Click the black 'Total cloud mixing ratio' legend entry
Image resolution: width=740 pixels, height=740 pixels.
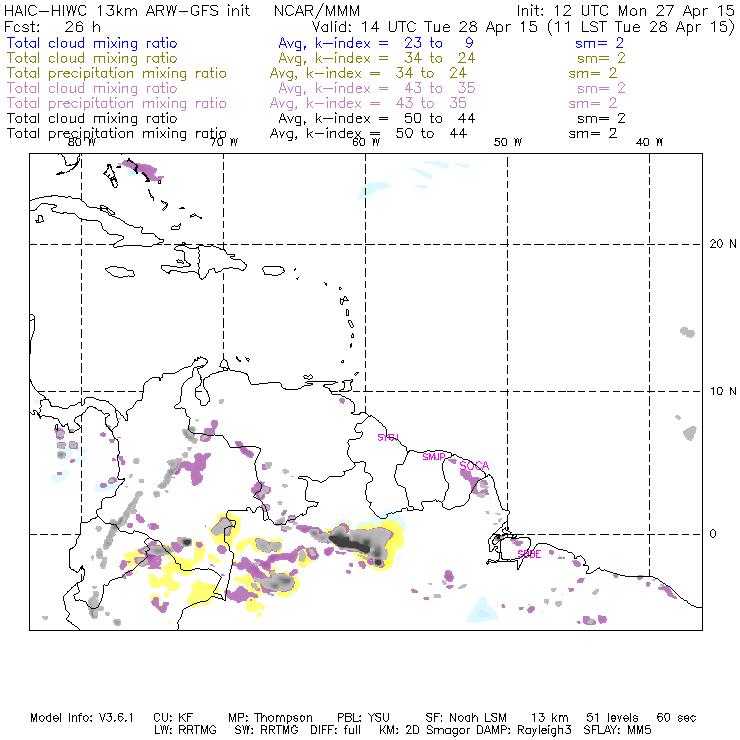[92, 118]
